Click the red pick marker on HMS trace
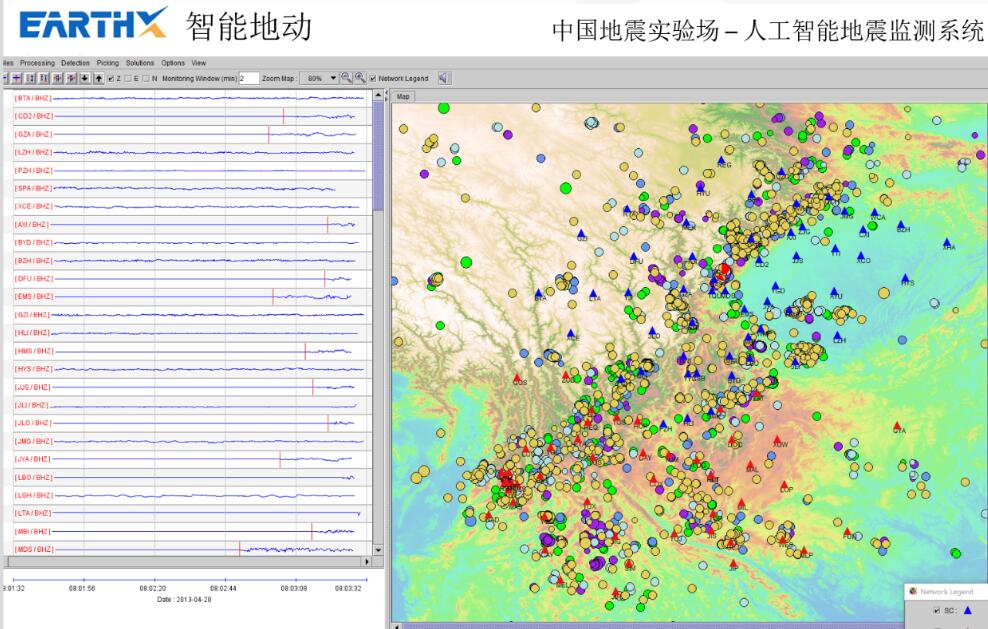 (306, 350)
